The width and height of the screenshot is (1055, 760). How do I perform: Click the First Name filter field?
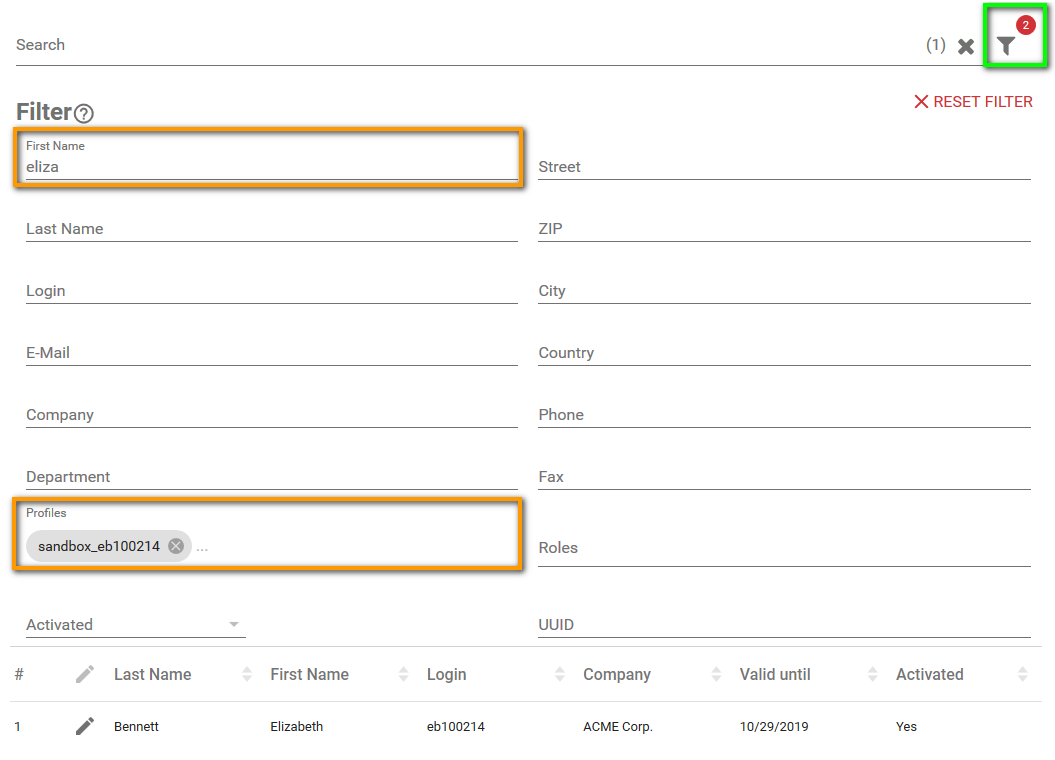tap(270, 167)
